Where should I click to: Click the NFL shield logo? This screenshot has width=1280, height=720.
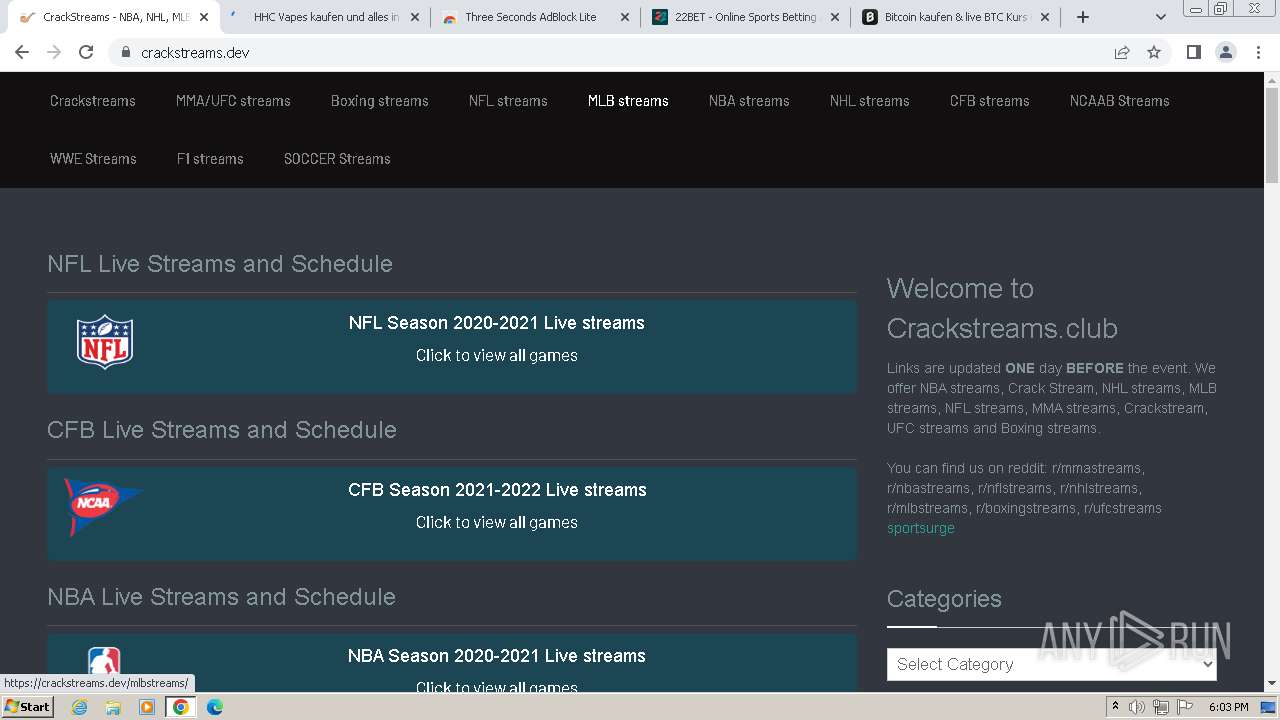pos(105,342)
